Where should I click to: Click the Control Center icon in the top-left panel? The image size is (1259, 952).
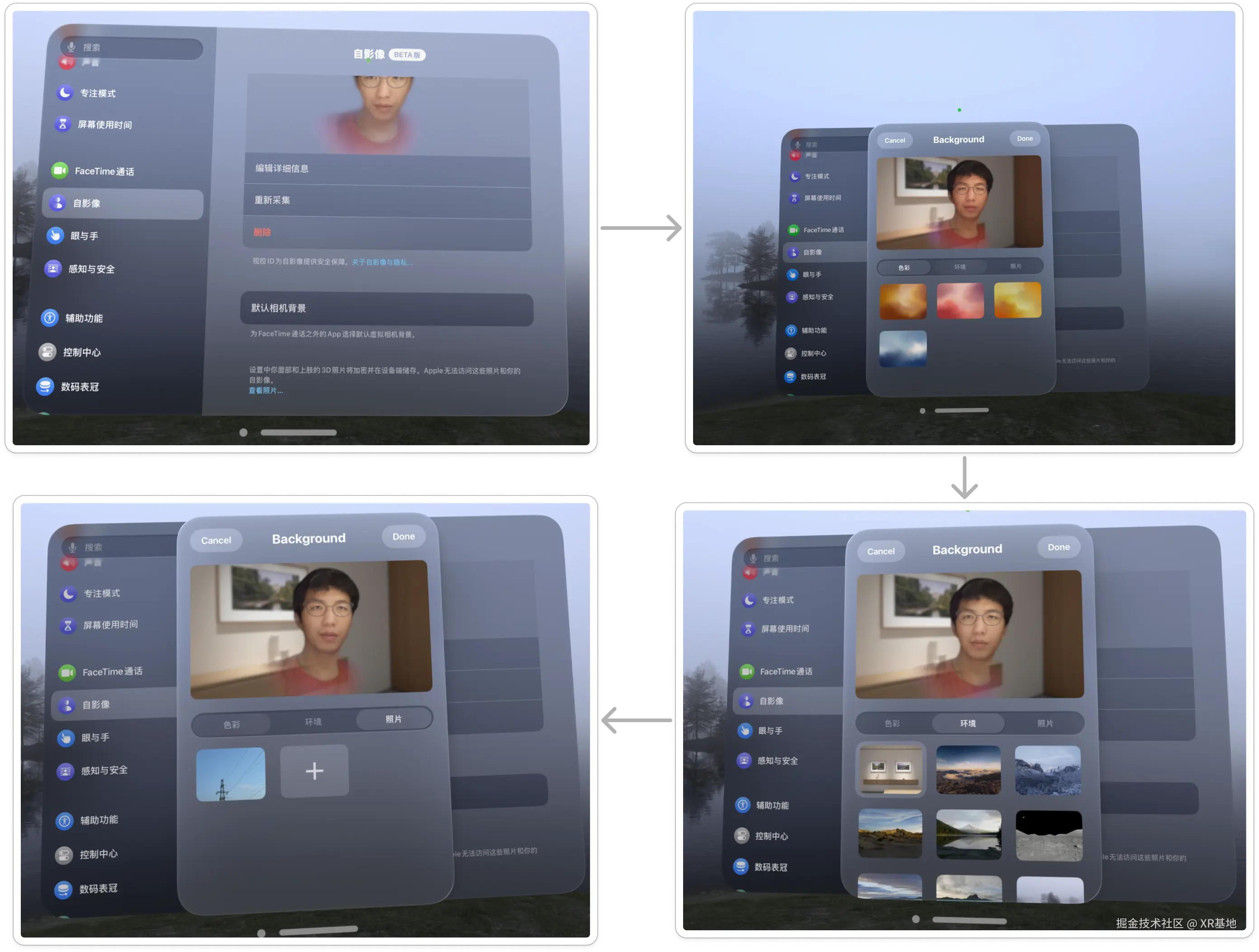point(47,352)
